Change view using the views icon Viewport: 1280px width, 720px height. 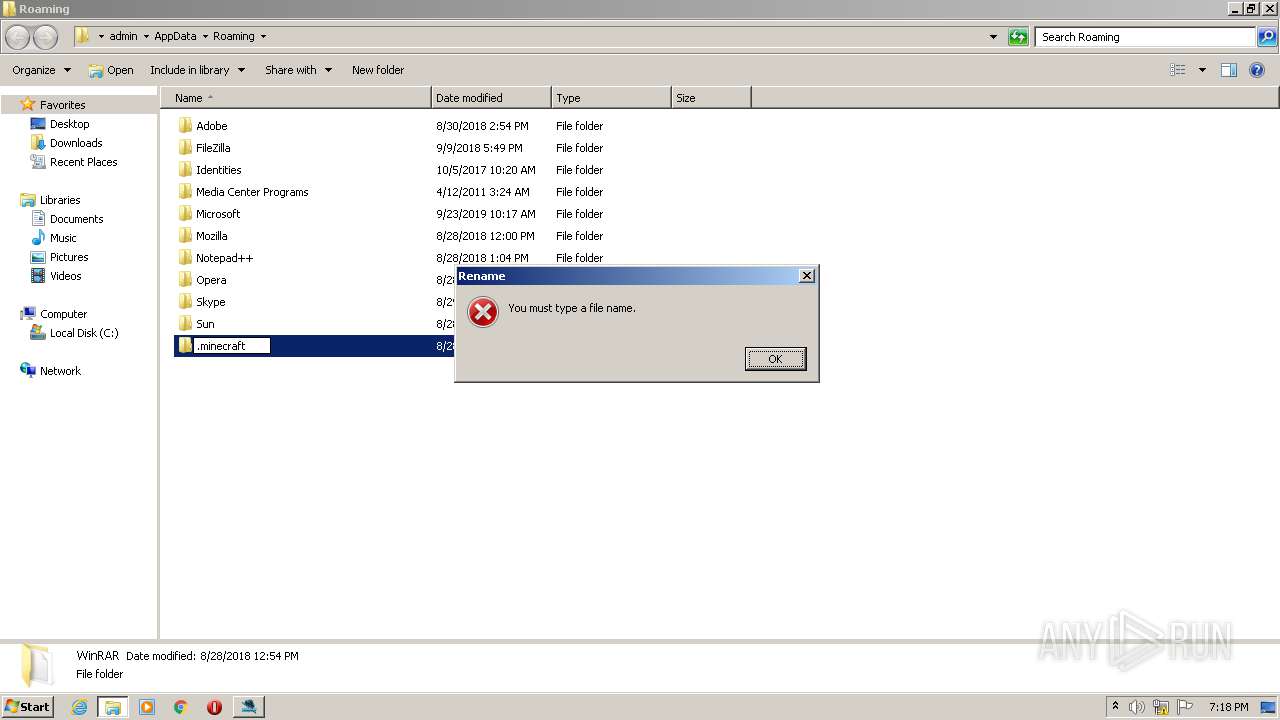[x=1178, y=70]
